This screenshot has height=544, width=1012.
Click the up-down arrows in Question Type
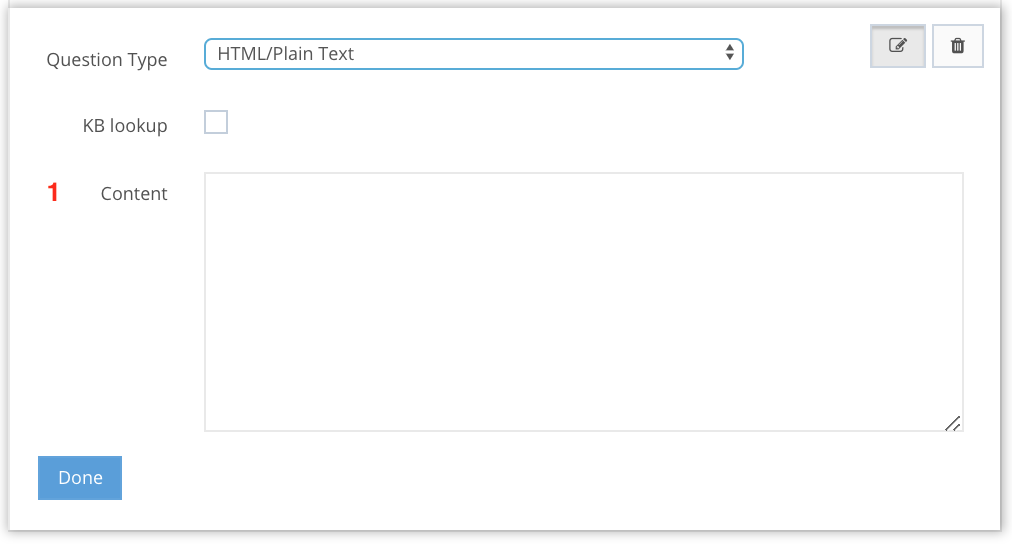pyautogui.click(x=730, y=54)
